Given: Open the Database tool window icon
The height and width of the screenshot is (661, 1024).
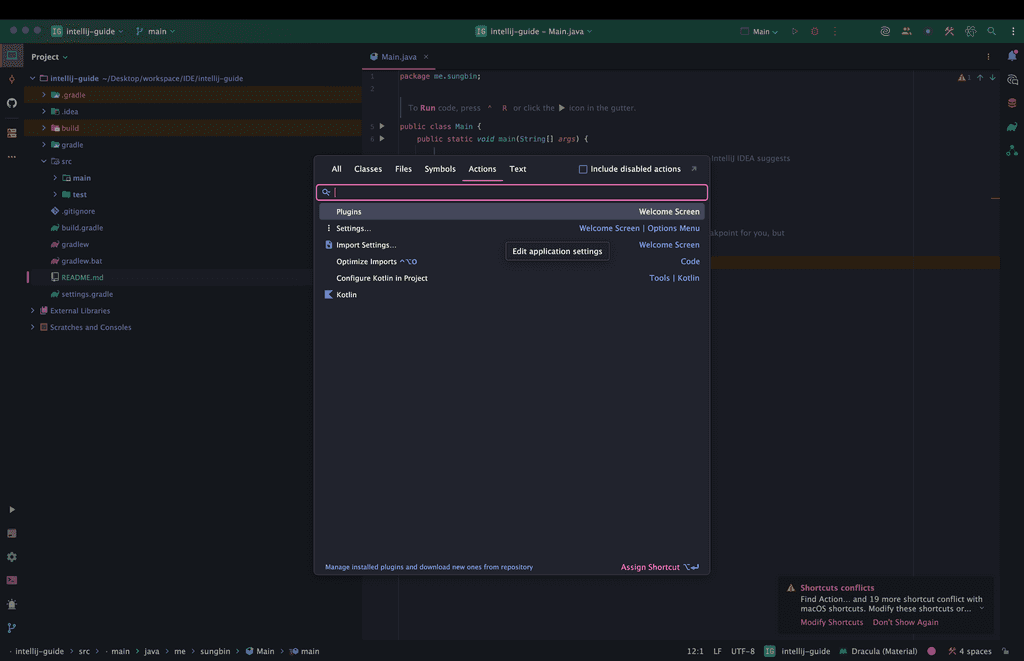Looking at the screenshot, I should pyautogui.click(x=1012, y=103).
